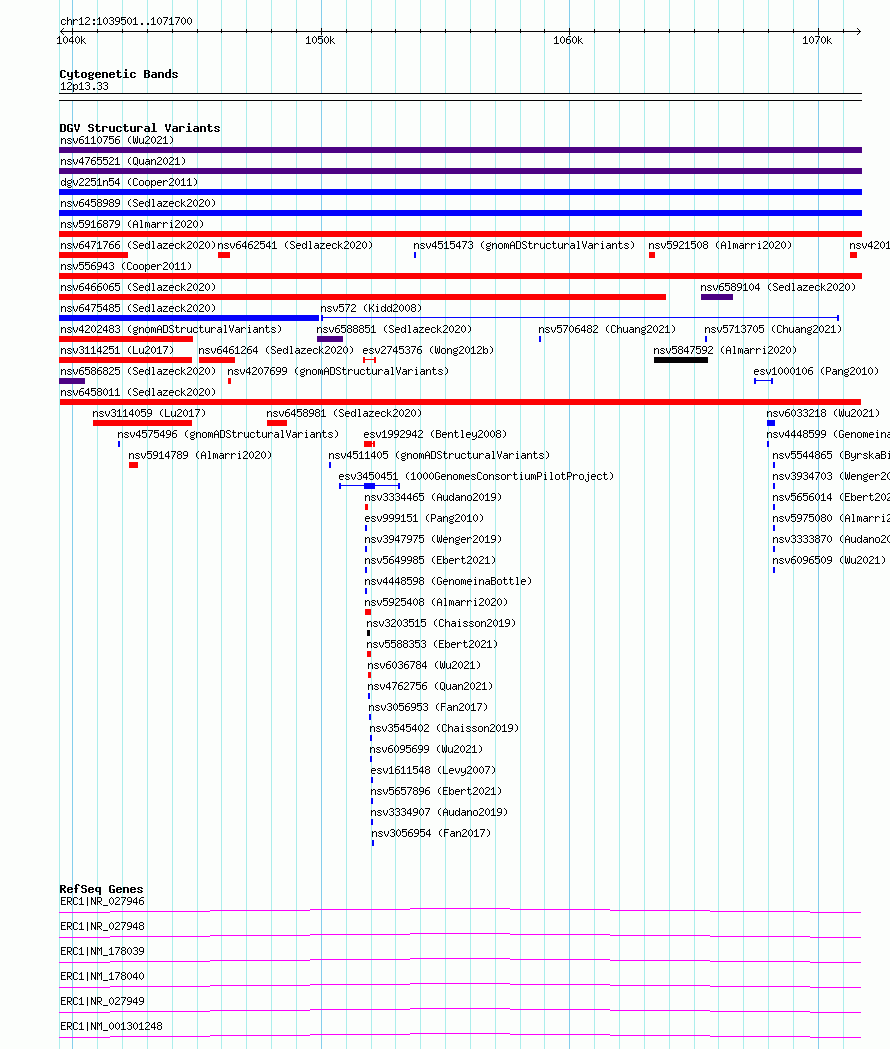890x1049 pixels.
Task: Click the nsv6461264 (Sedlazeck2020) label
Action: 276,351
